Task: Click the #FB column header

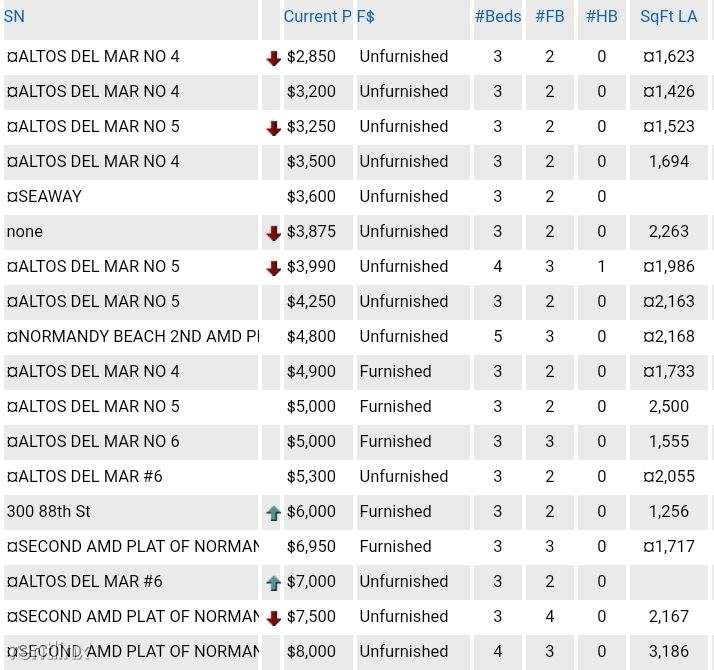Action: [550, 17]
